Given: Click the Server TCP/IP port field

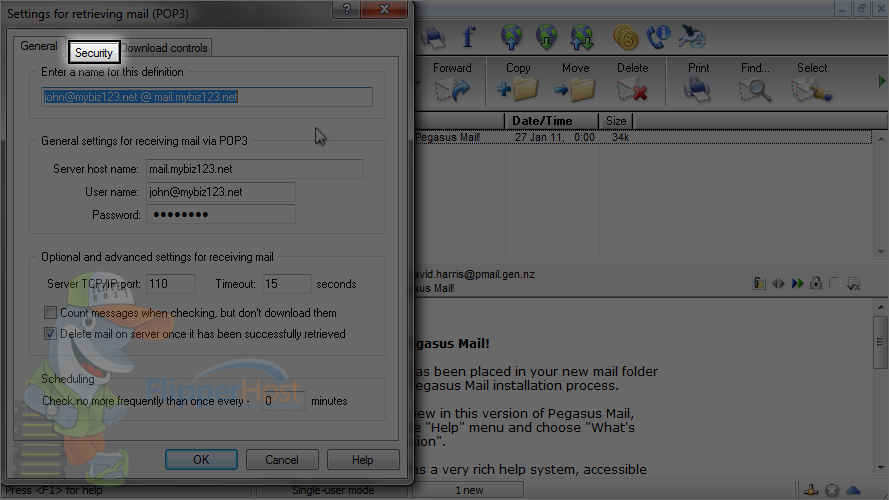Looking at the screenshot, I should [x=171, y=283].
